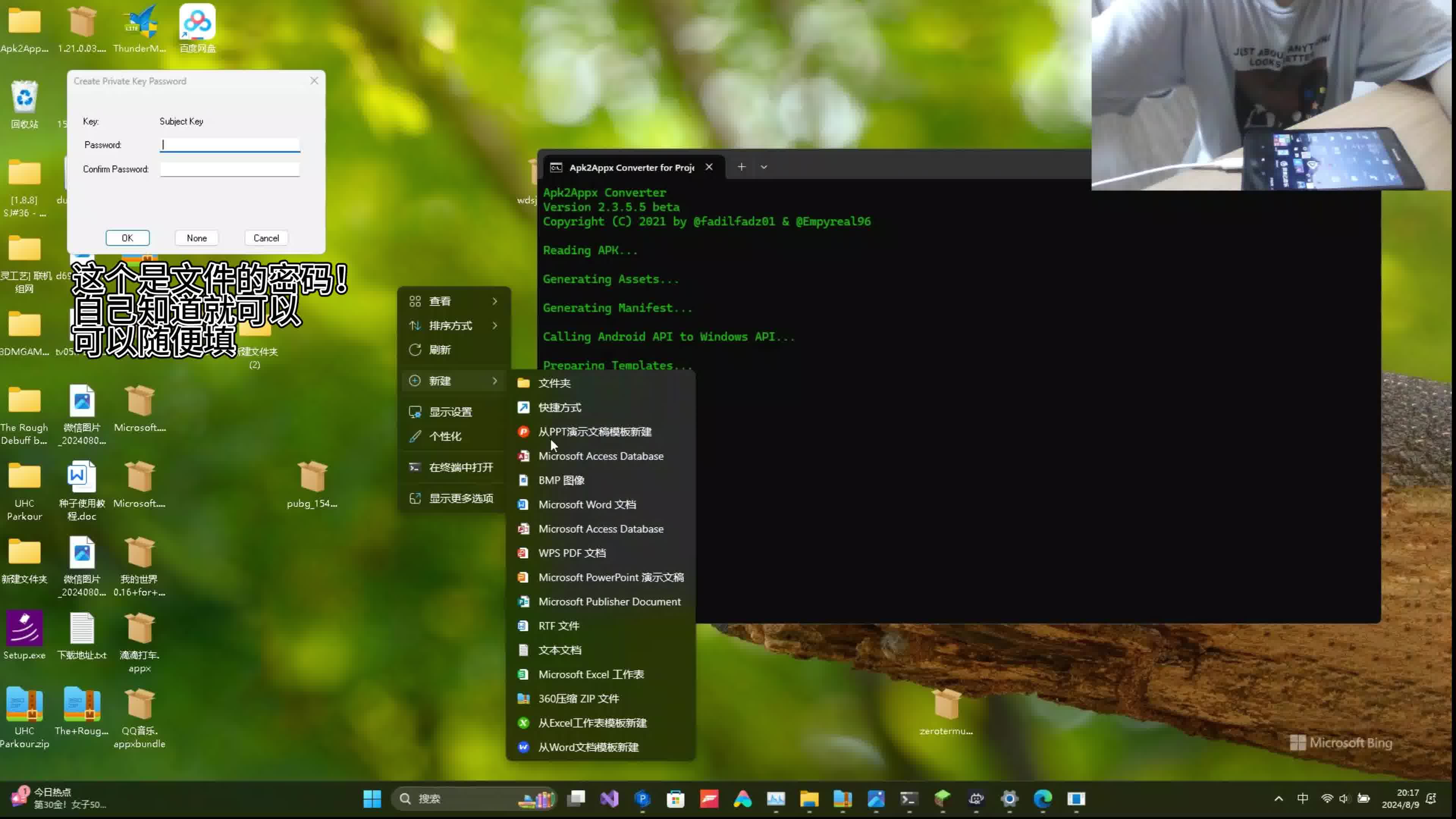Expand the 查看 submenu
Image resolution: width=1456 pixels, height=819 pixels.
[x=454, y=301]
